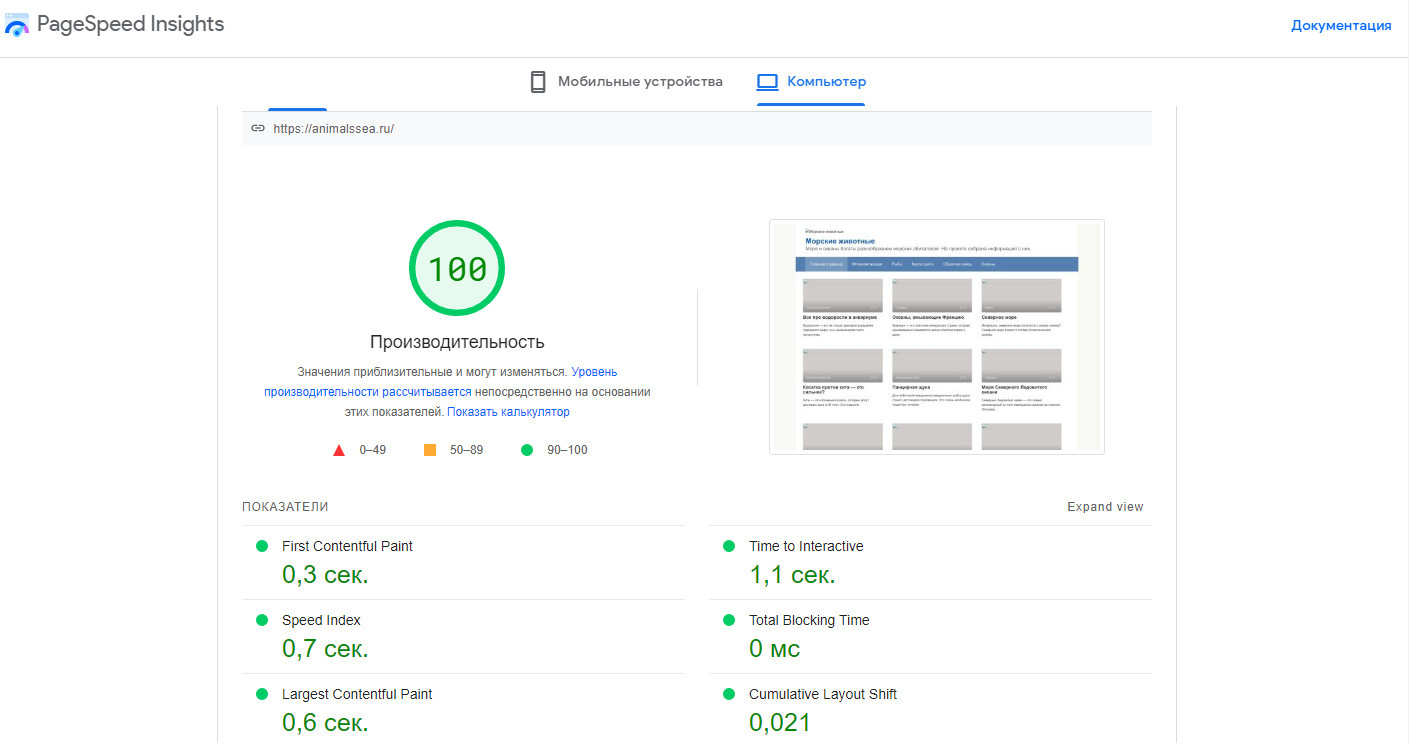
Task: Click the link chain icon beside the URL
Action: coord(258,128)
